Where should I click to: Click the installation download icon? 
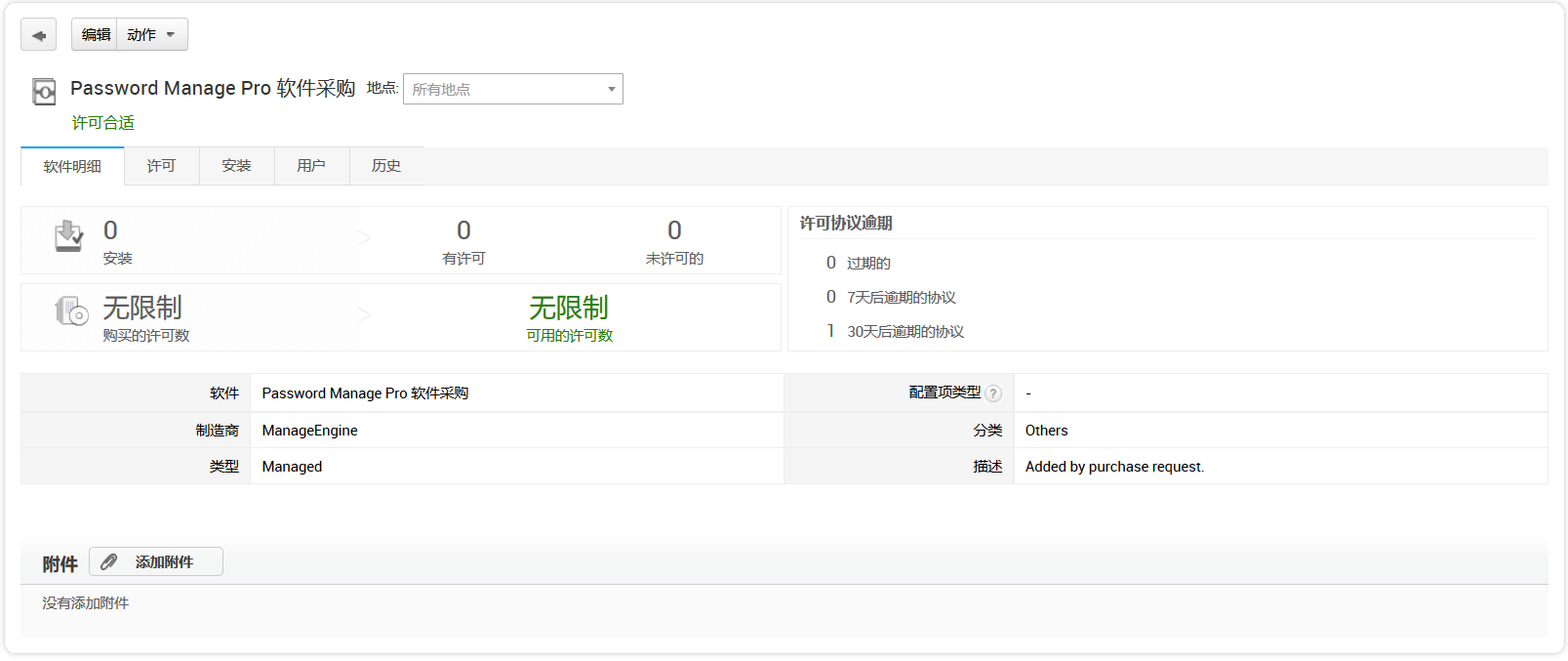pos(68,236)
